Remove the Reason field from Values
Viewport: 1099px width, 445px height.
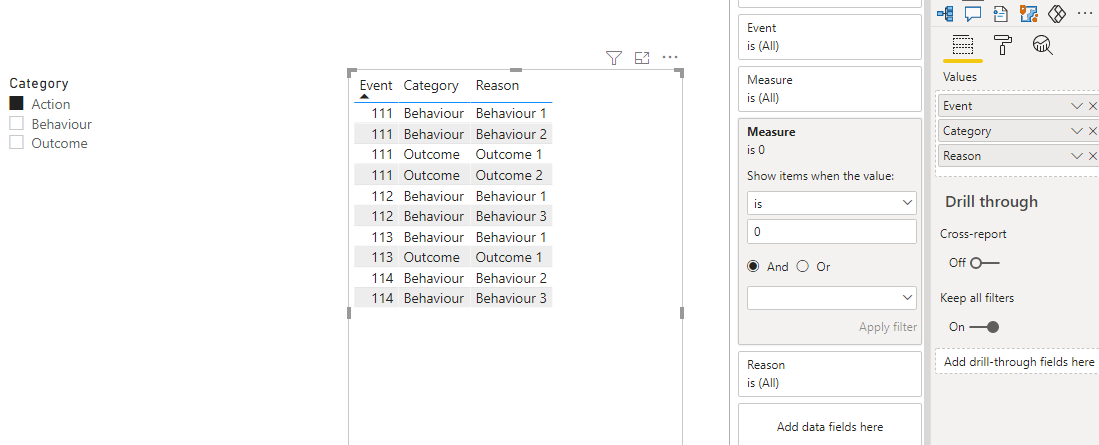click(1093, 156)
